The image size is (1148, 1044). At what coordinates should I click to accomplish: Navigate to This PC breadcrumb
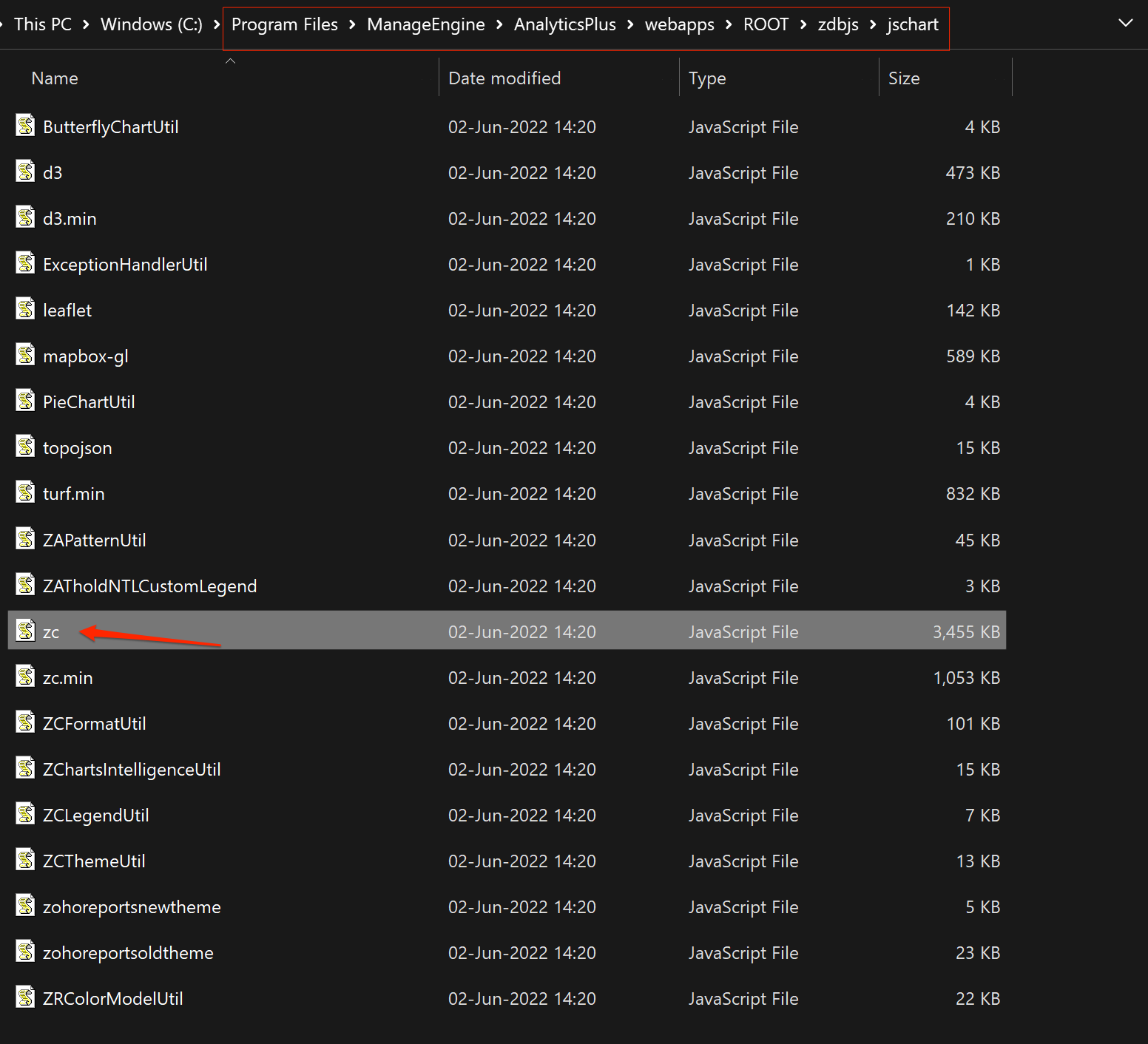pos(43,25)
